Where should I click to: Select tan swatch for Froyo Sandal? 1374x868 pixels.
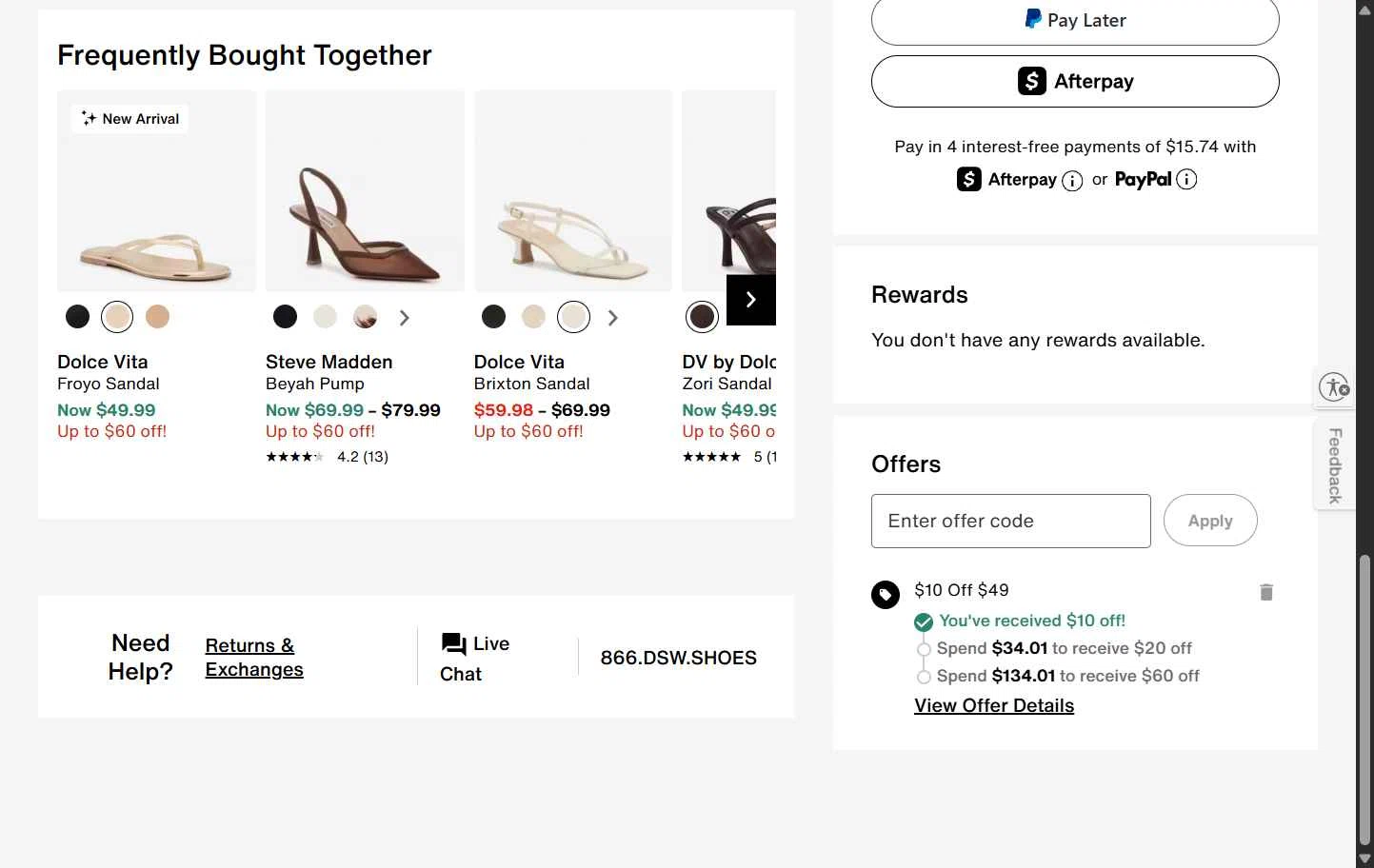coord(157,317)
